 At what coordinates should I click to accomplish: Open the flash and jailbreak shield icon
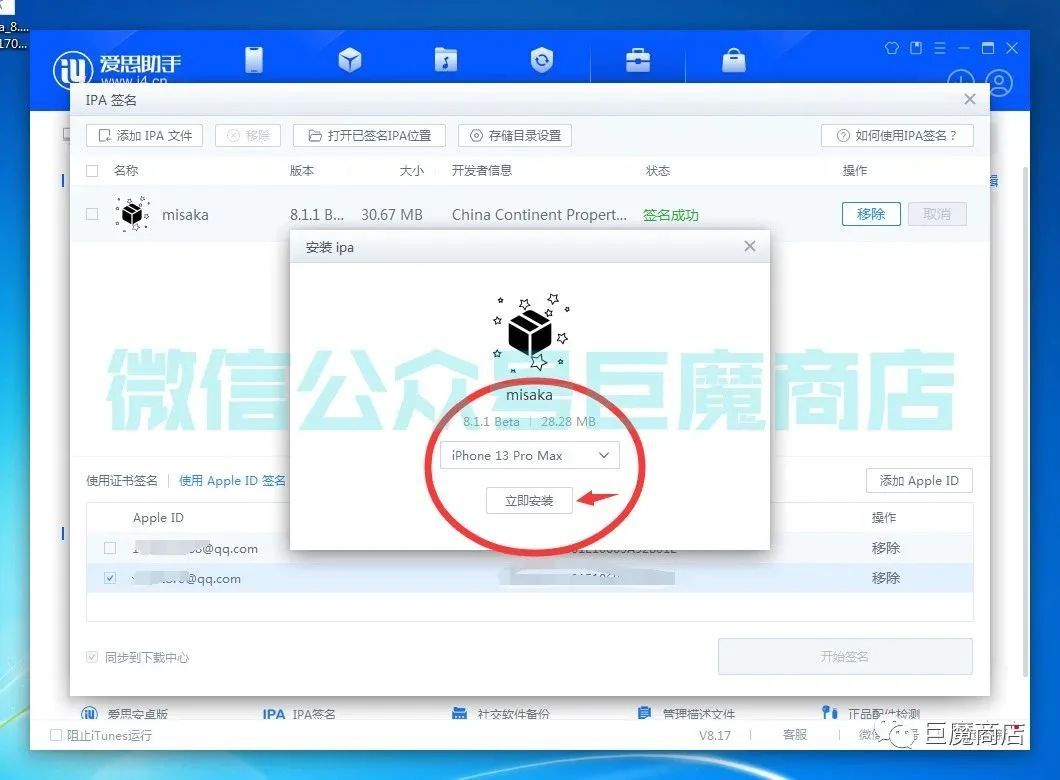pyautogui.click(x=541, y=60)
